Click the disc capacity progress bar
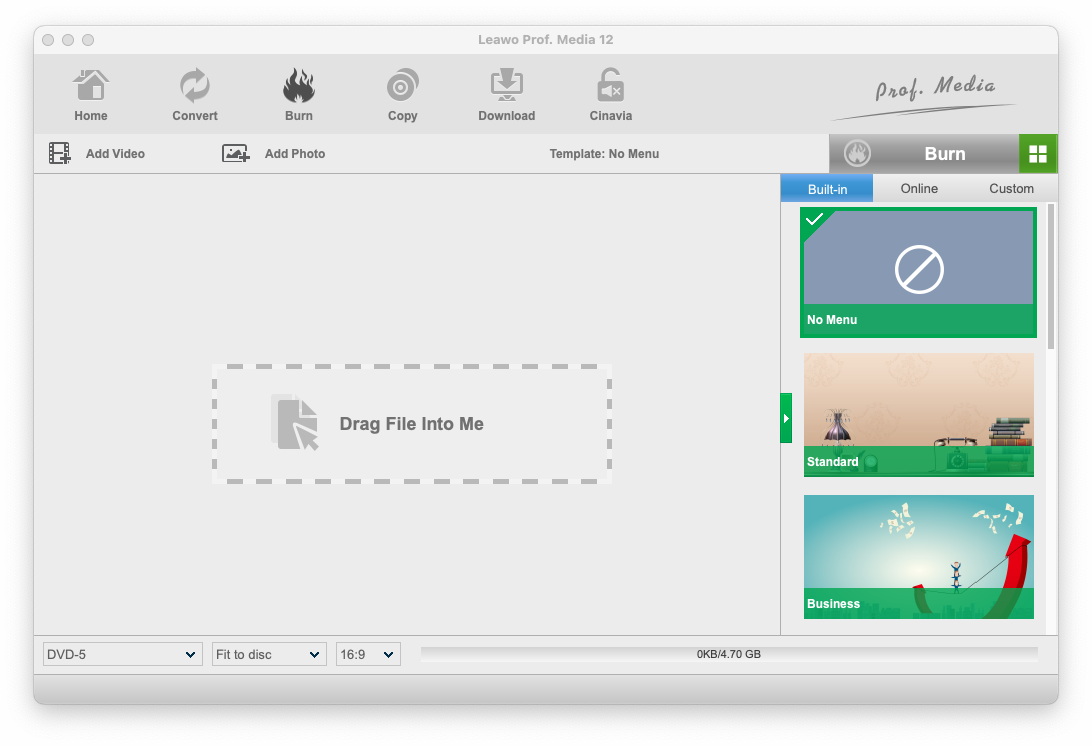Screen dimensions: 1092x746 728,654
